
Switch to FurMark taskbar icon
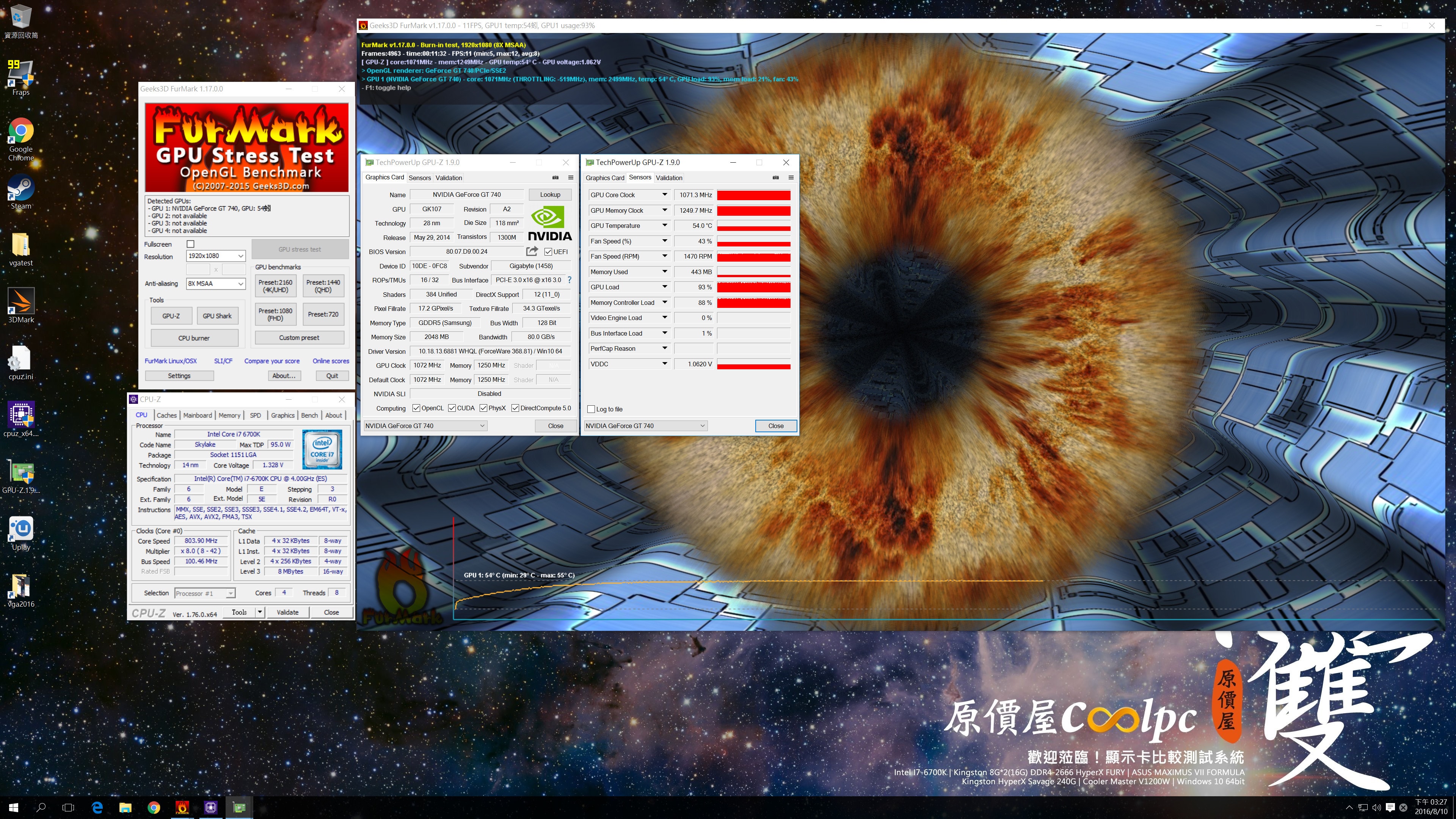click(x=182, y=808)
